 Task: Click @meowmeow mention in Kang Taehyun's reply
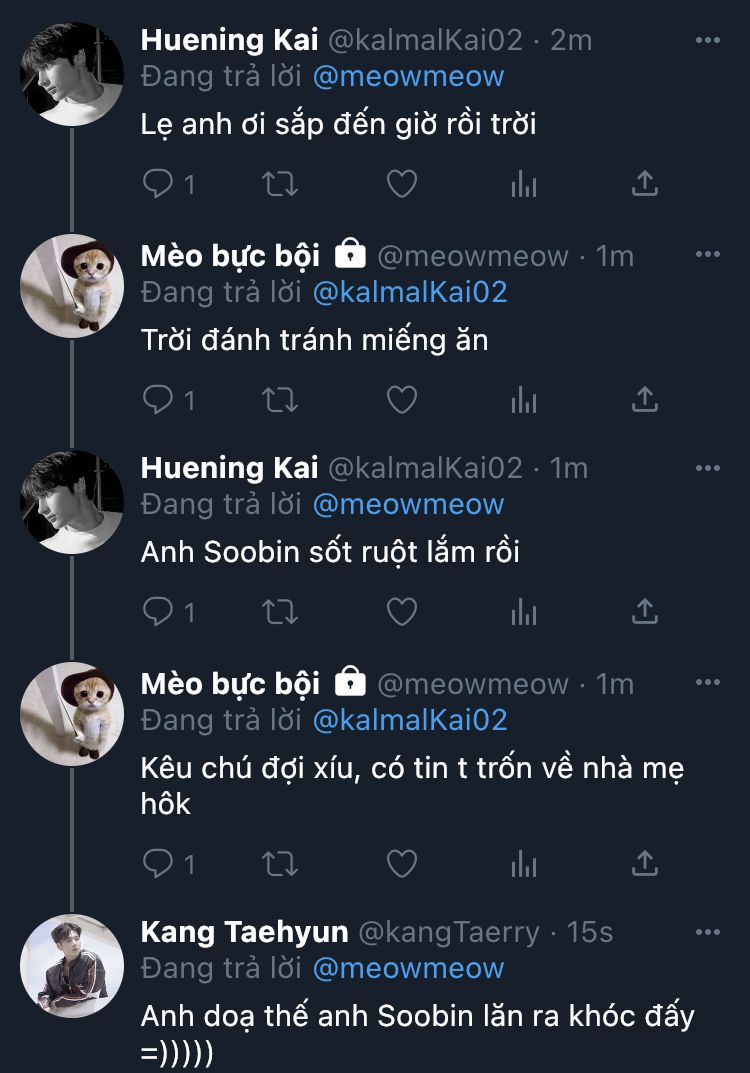coord(408,968)
